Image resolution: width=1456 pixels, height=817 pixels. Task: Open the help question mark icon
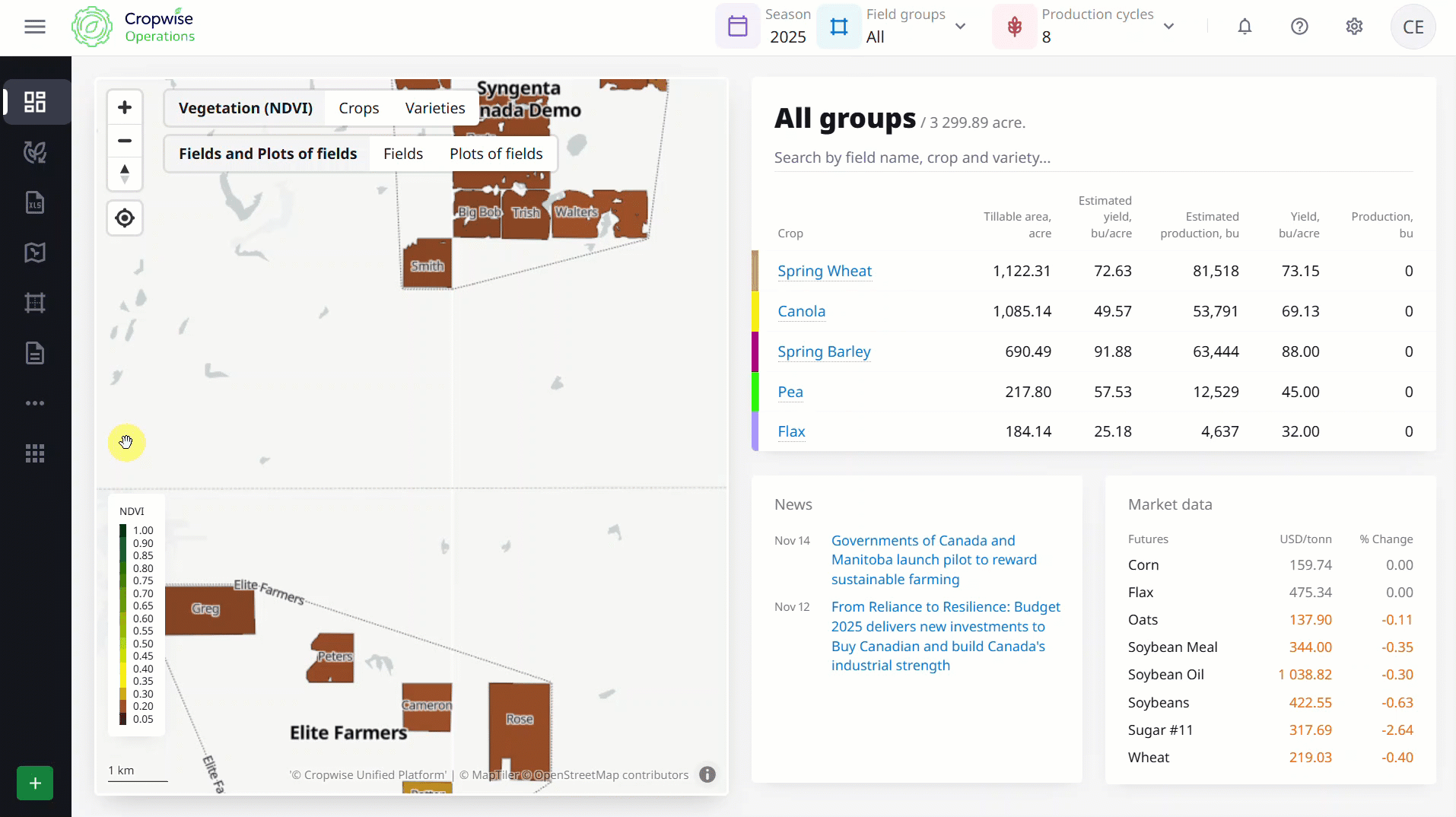click(1299, 27)
